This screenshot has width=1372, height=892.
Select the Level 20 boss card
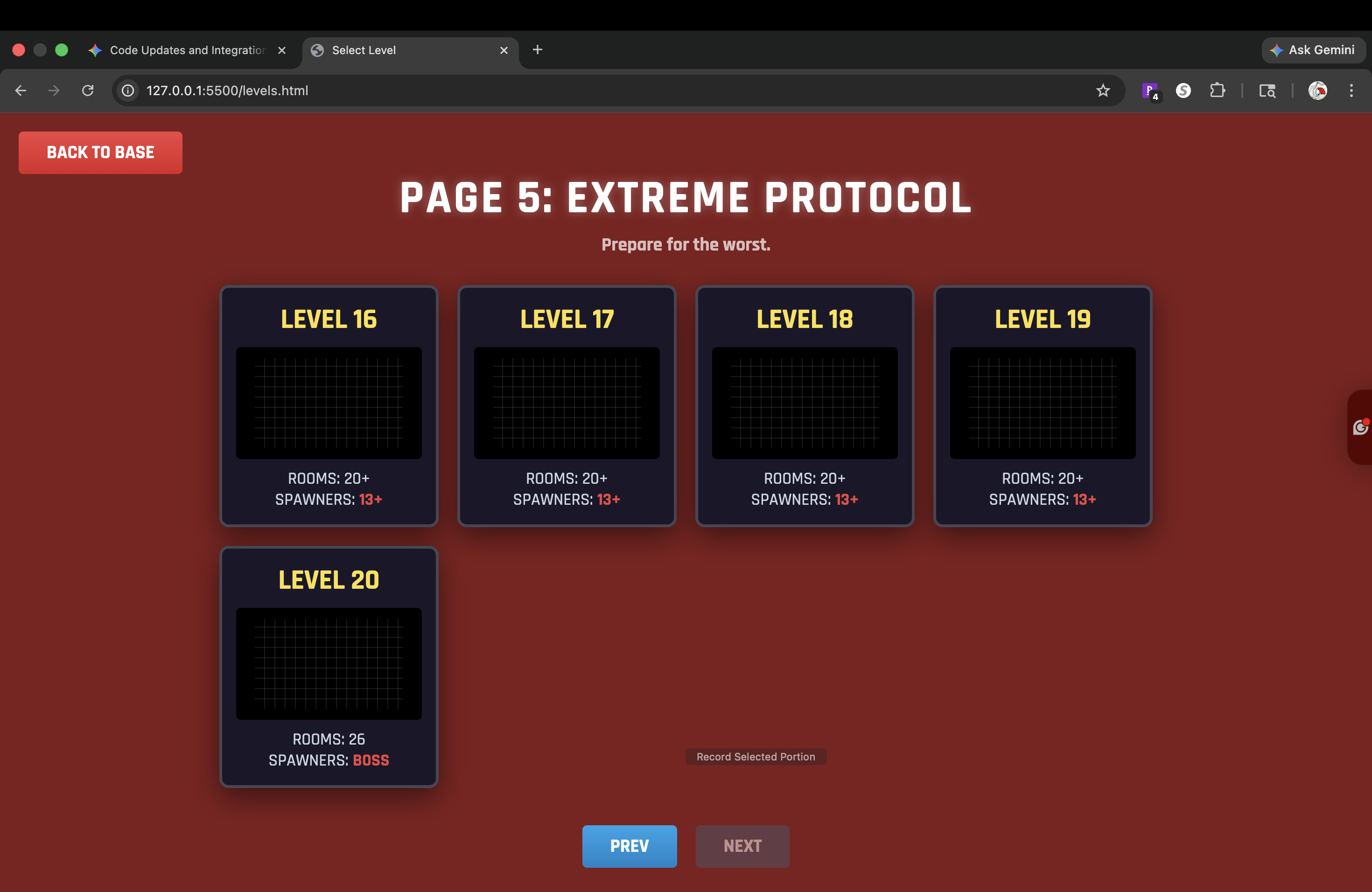pyautogui.click(x=329, y=667)
